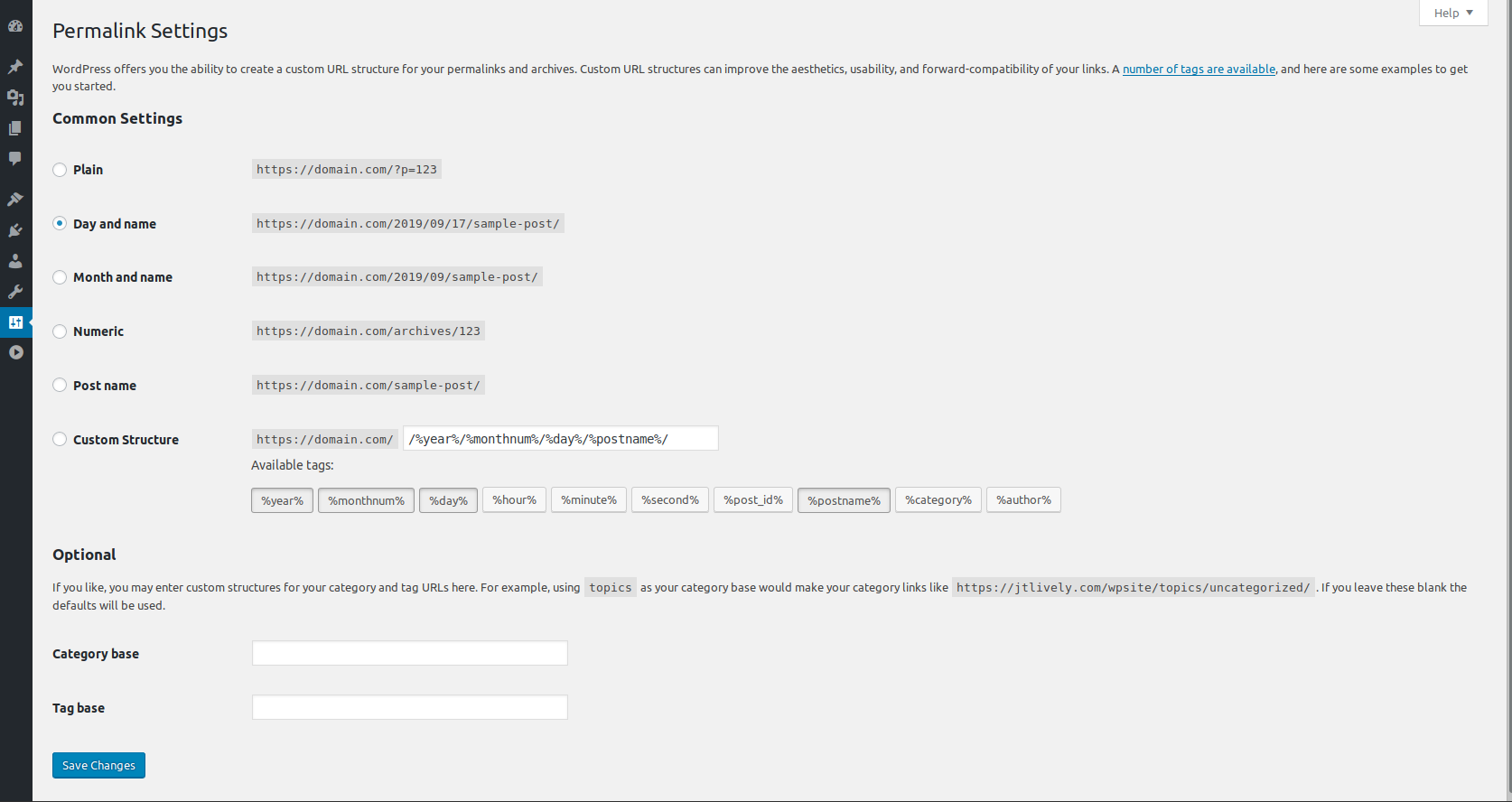
Task: Open Tools wrench icon in sidebar
Action: [x=15, y=292]
